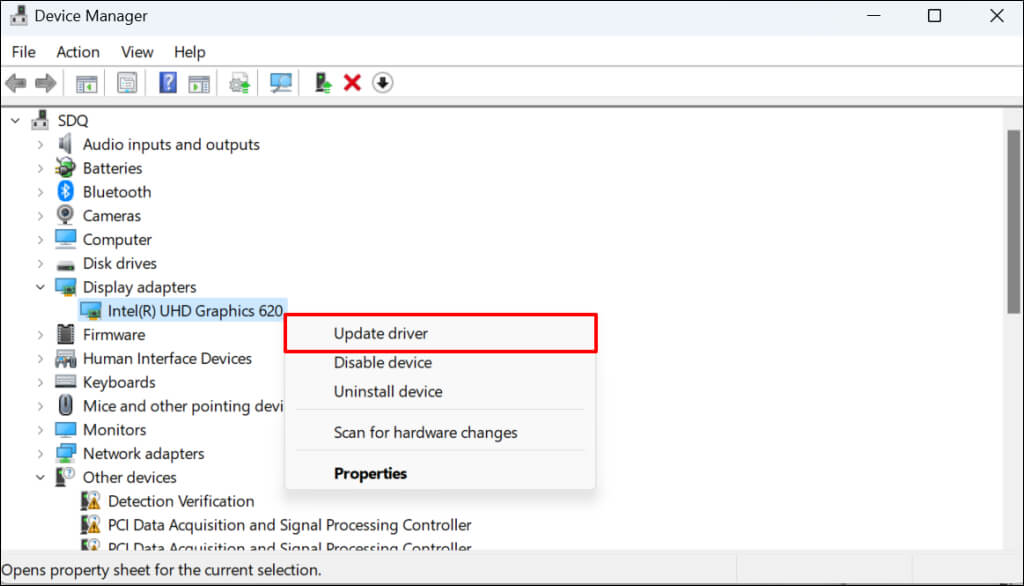Click the SDQ computer root icon

[40, 120]
